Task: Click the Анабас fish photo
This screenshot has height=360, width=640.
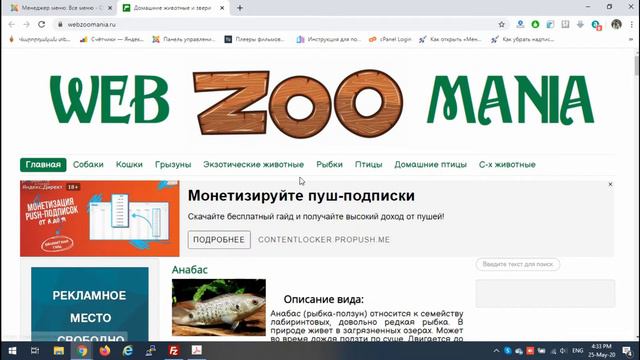Action: point(219,307)
